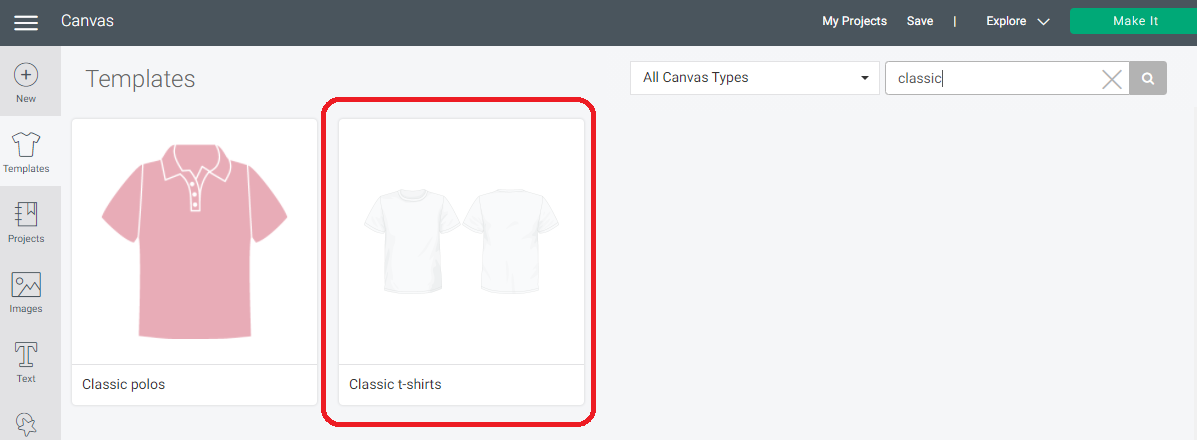Clear the search field with X
The width and height of the screenshot is (1197, 440).
coord(1112,79)
